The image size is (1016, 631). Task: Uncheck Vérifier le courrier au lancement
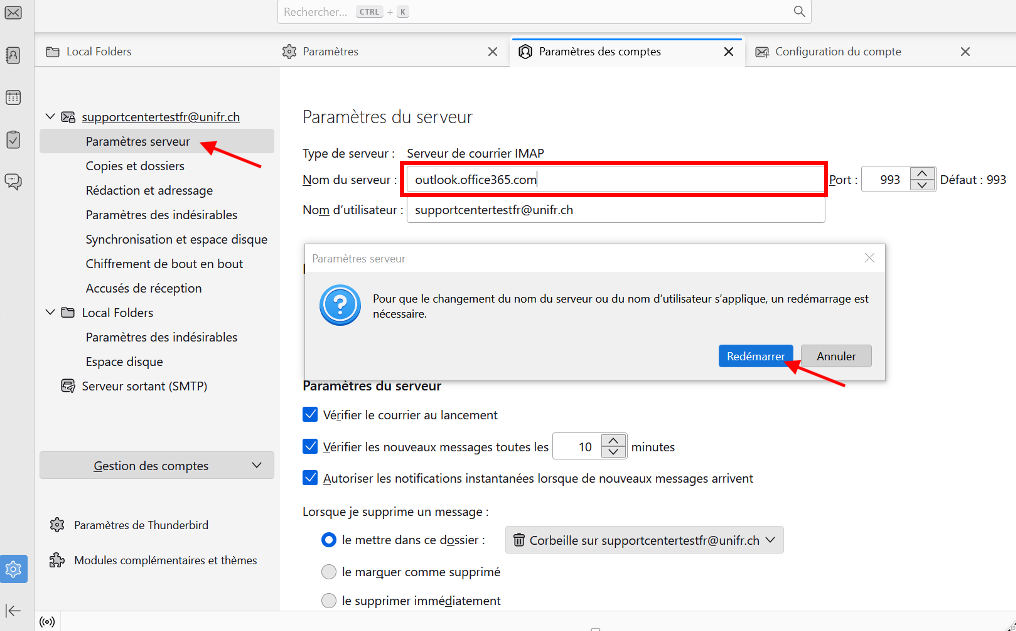click(310, 414)
